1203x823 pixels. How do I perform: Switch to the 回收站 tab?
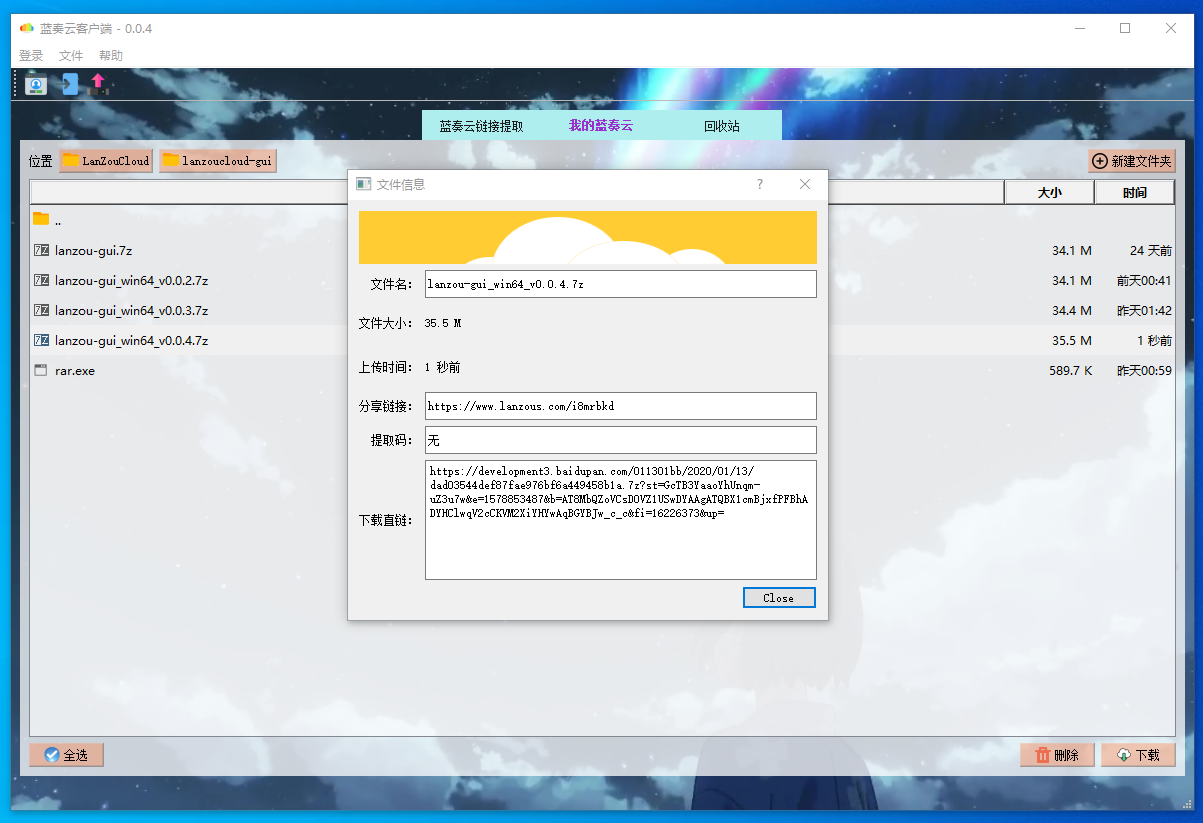723,125
